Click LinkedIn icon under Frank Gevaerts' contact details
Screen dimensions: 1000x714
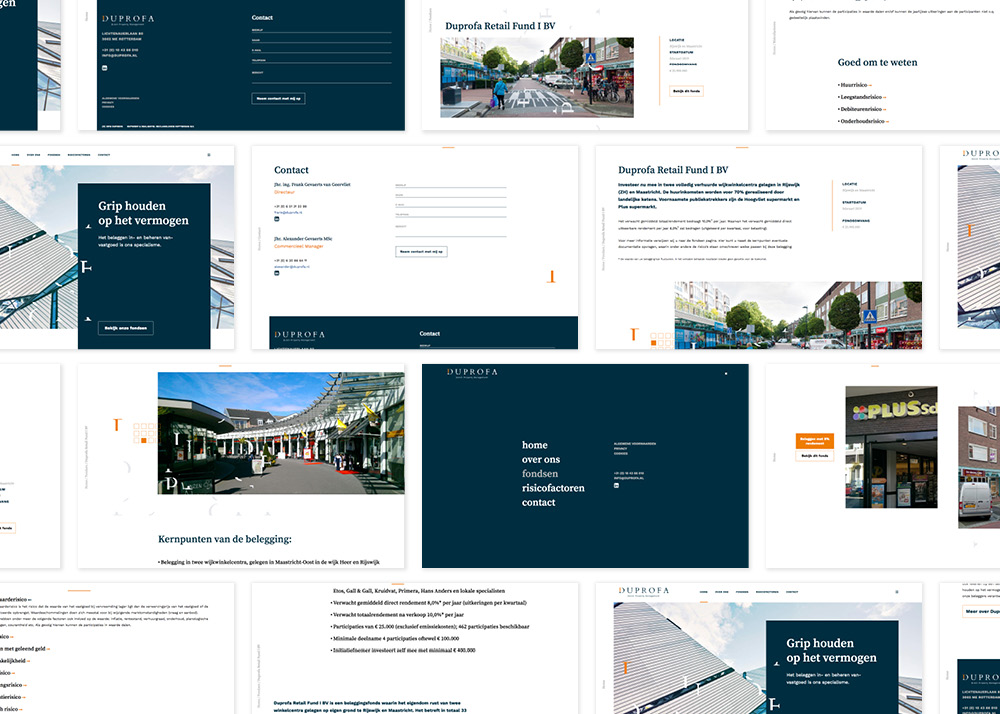coord(277,219)
